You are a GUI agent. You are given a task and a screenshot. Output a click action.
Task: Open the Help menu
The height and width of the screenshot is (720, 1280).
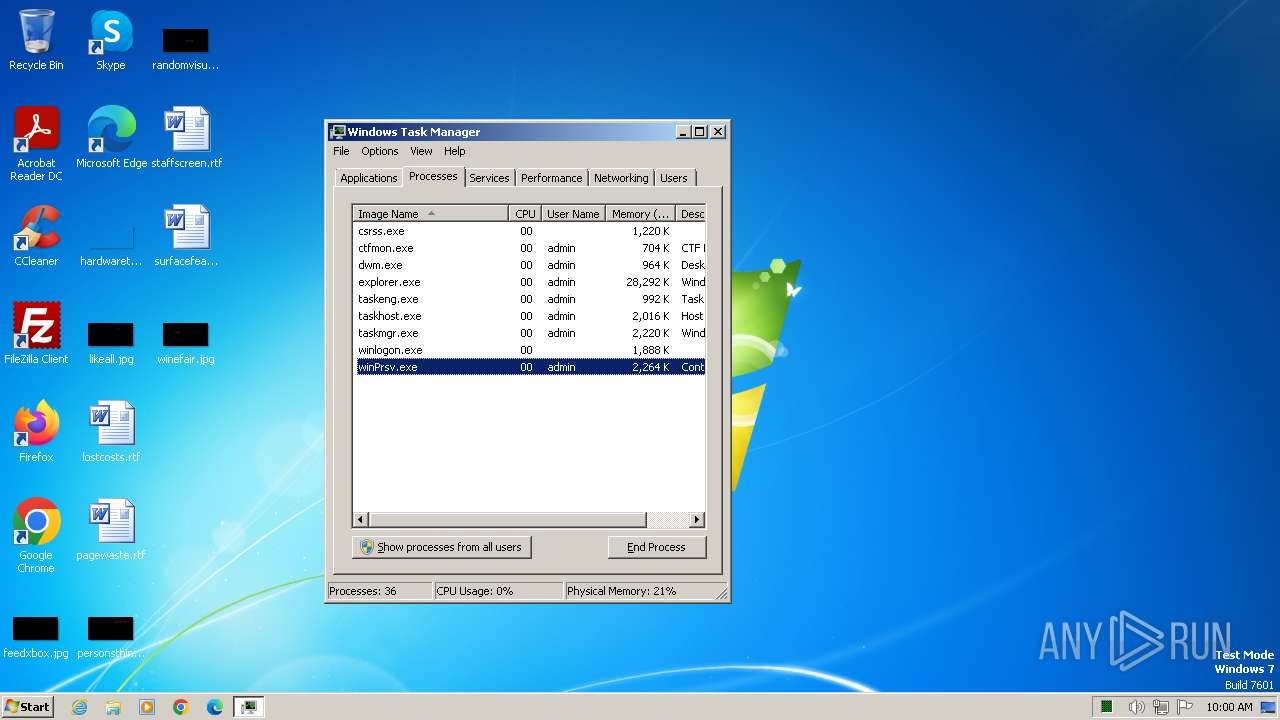click(x=455, y=151)
